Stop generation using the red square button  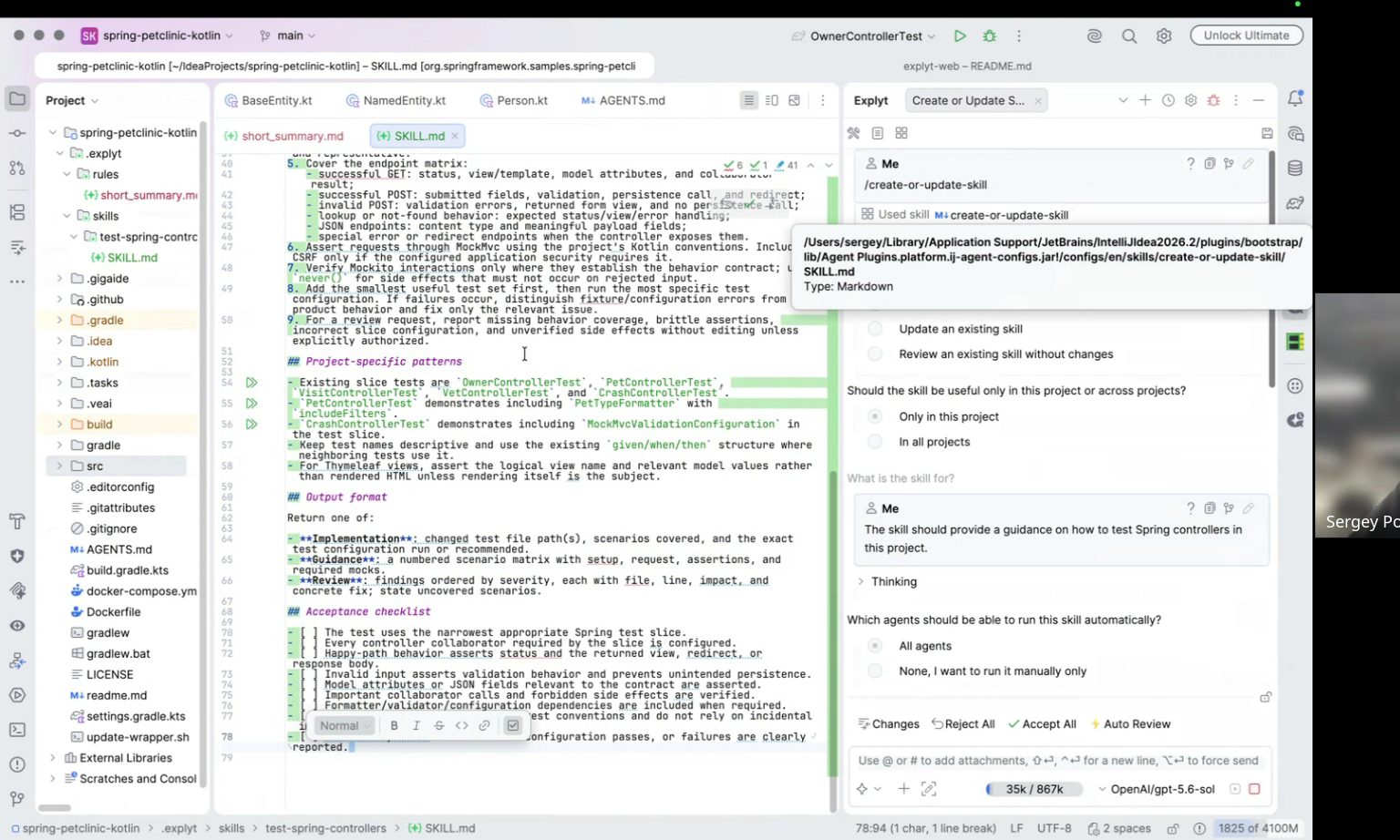point(1254,789)
